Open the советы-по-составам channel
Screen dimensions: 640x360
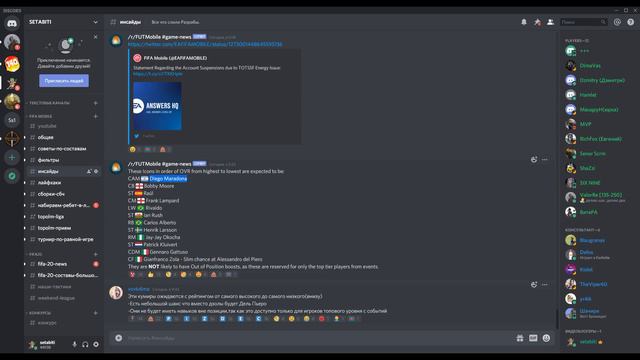point(64,149)
